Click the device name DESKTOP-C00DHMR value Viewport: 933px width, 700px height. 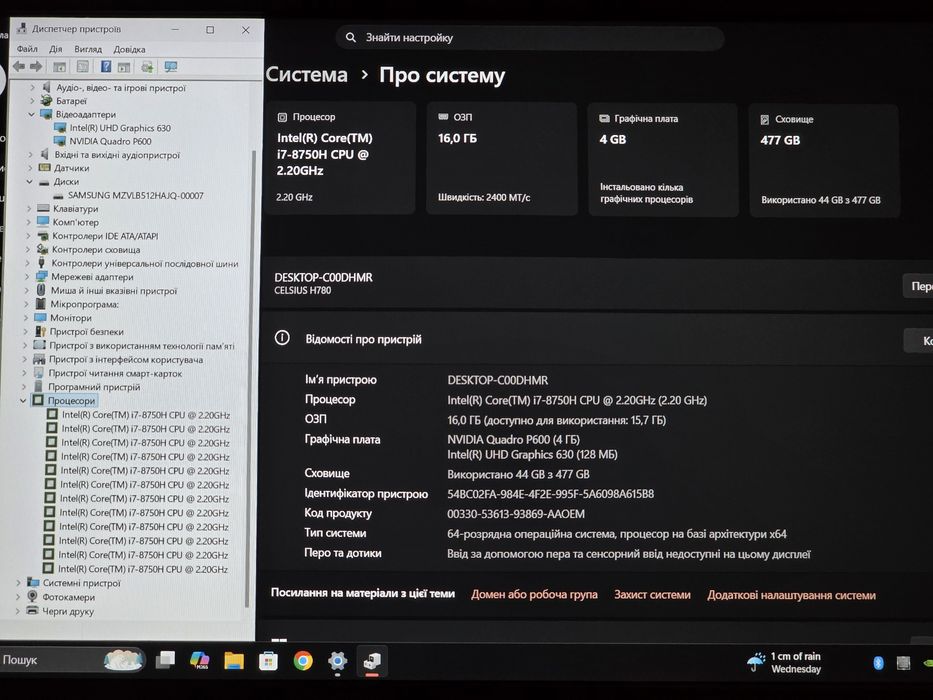coord(497,380)
